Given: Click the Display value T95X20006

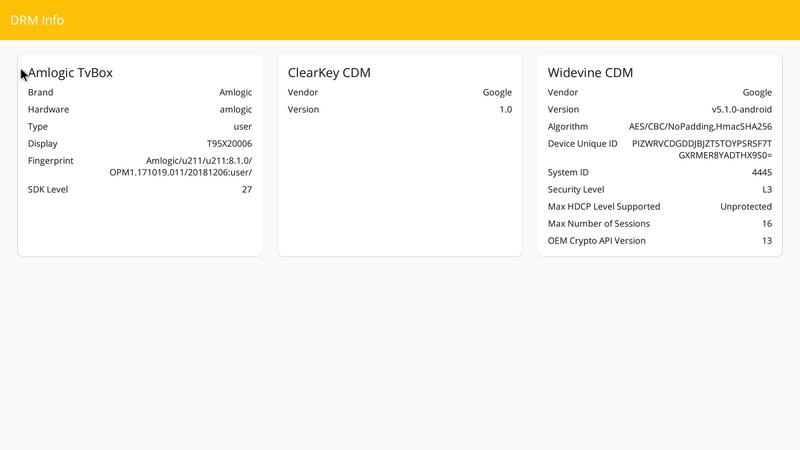Looking at the screenshot, I should (229, 143).
